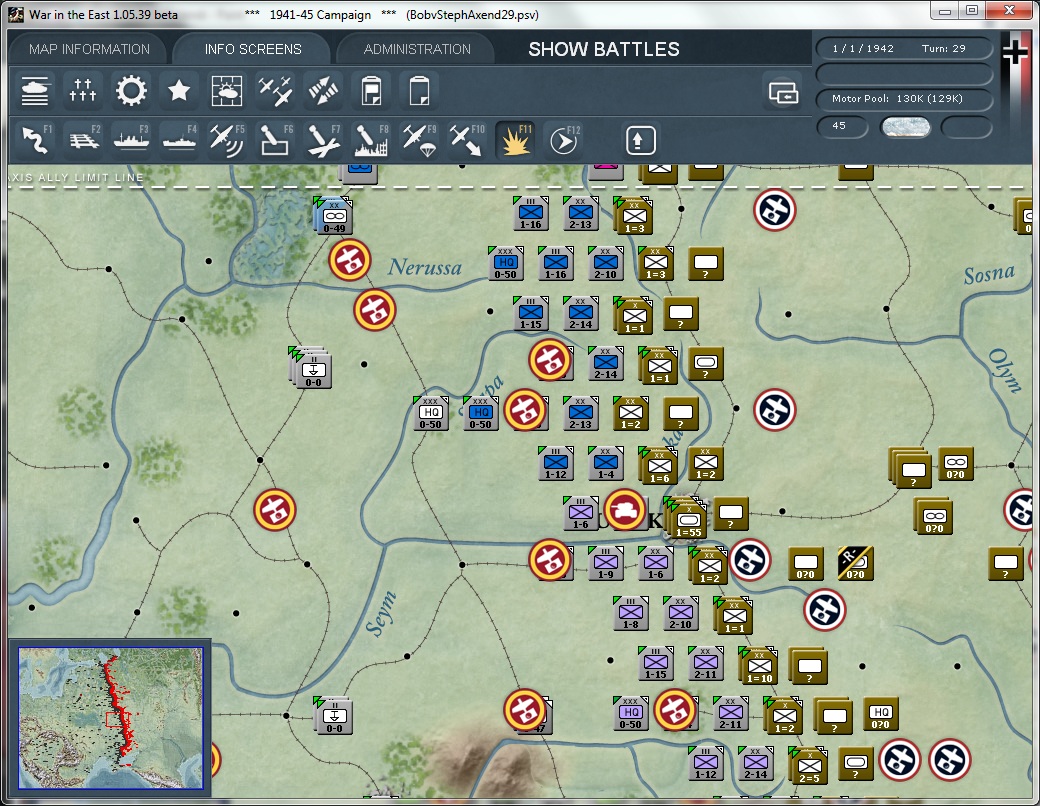
Task: Click the switch-window icon beside Motor Pool
Action: (x=783, y=92)
